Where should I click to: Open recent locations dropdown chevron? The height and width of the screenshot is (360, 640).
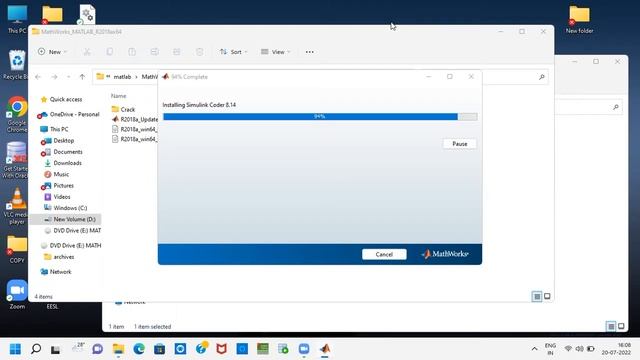click(x=68, y=77)
